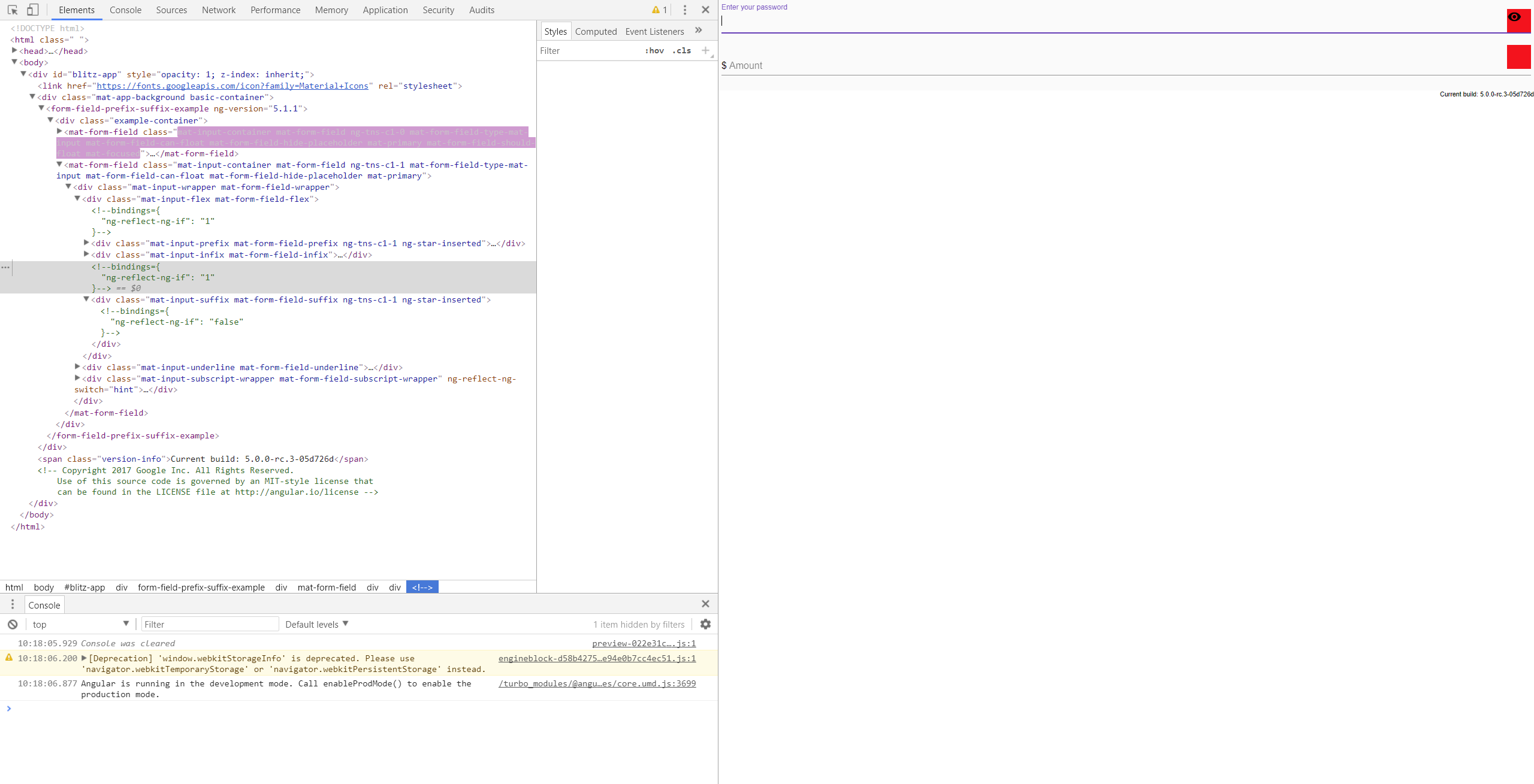Viewport: 1534px width, 784px height.
Task: Toggle the .cls element classes editor
Action: pyautogui.click(x=681, y=50)
